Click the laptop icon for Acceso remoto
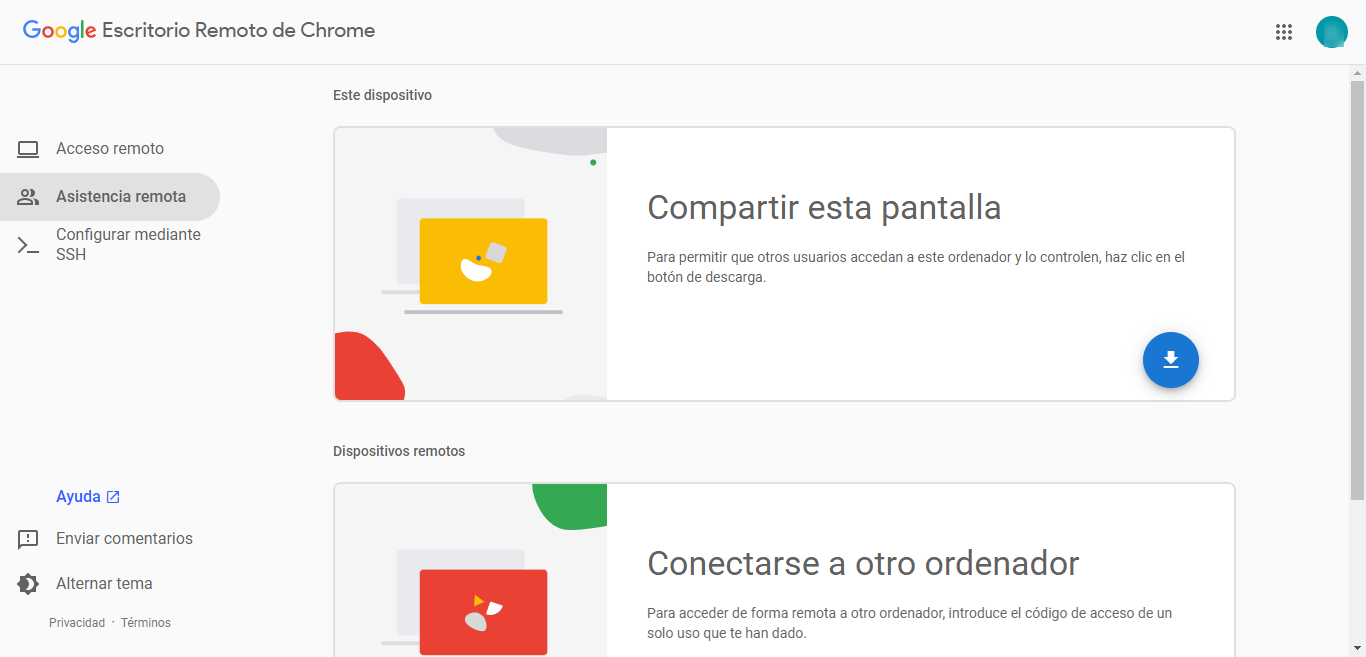Viewport: 1366px width, 657px height. pos(28,149)
